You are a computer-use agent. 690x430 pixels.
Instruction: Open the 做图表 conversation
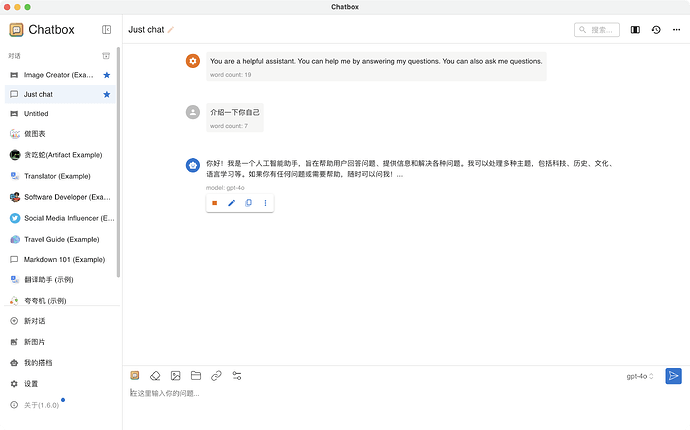pyautogui.click(x=60, y=134)
